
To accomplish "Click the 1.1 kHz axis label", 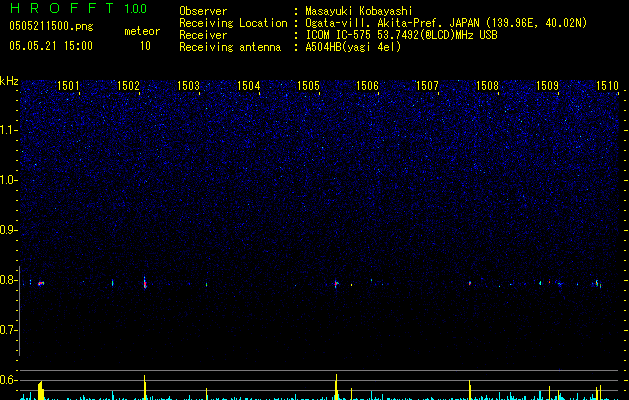I will (7, 130).
